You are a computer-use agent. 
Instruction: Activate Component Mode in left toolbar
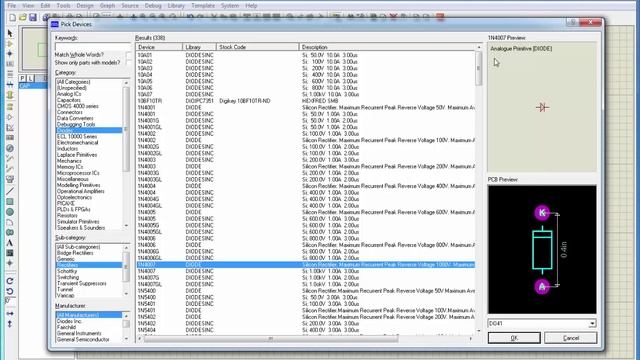(10, 44)
